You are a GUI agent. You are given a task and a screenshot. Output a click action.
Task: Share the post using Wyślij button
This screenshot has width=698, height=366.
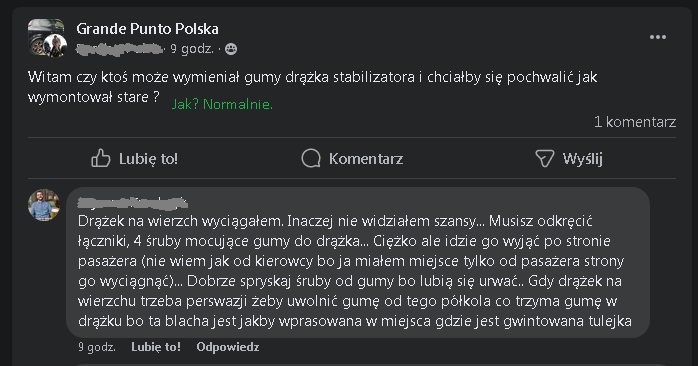pos(569,159)
